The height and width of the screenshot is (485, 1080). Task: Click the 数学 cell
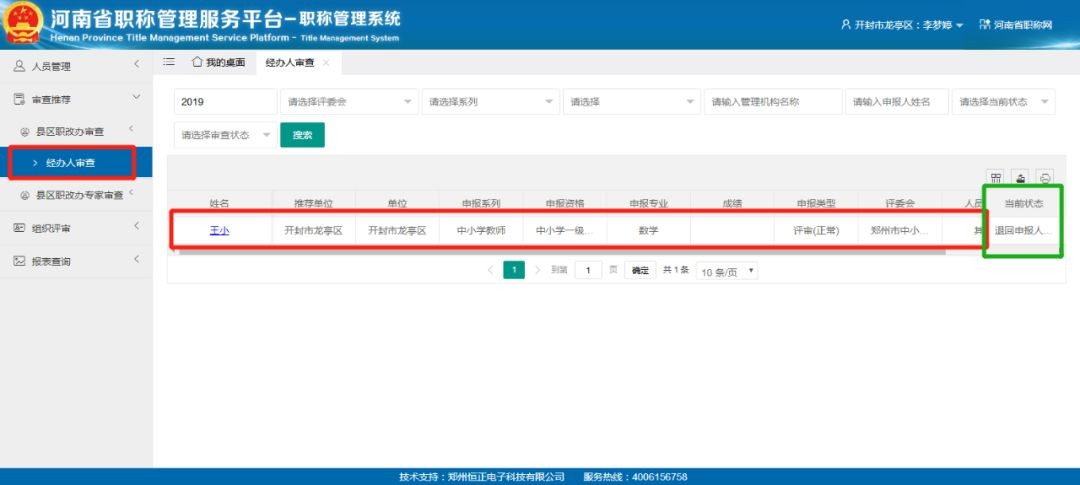tap(648, 231)
